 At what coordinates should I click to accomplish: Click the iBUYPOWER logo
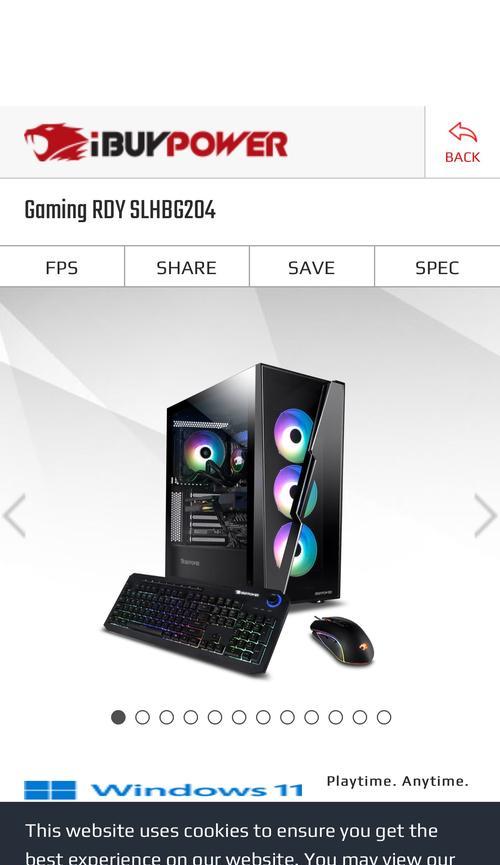(156, 142)
